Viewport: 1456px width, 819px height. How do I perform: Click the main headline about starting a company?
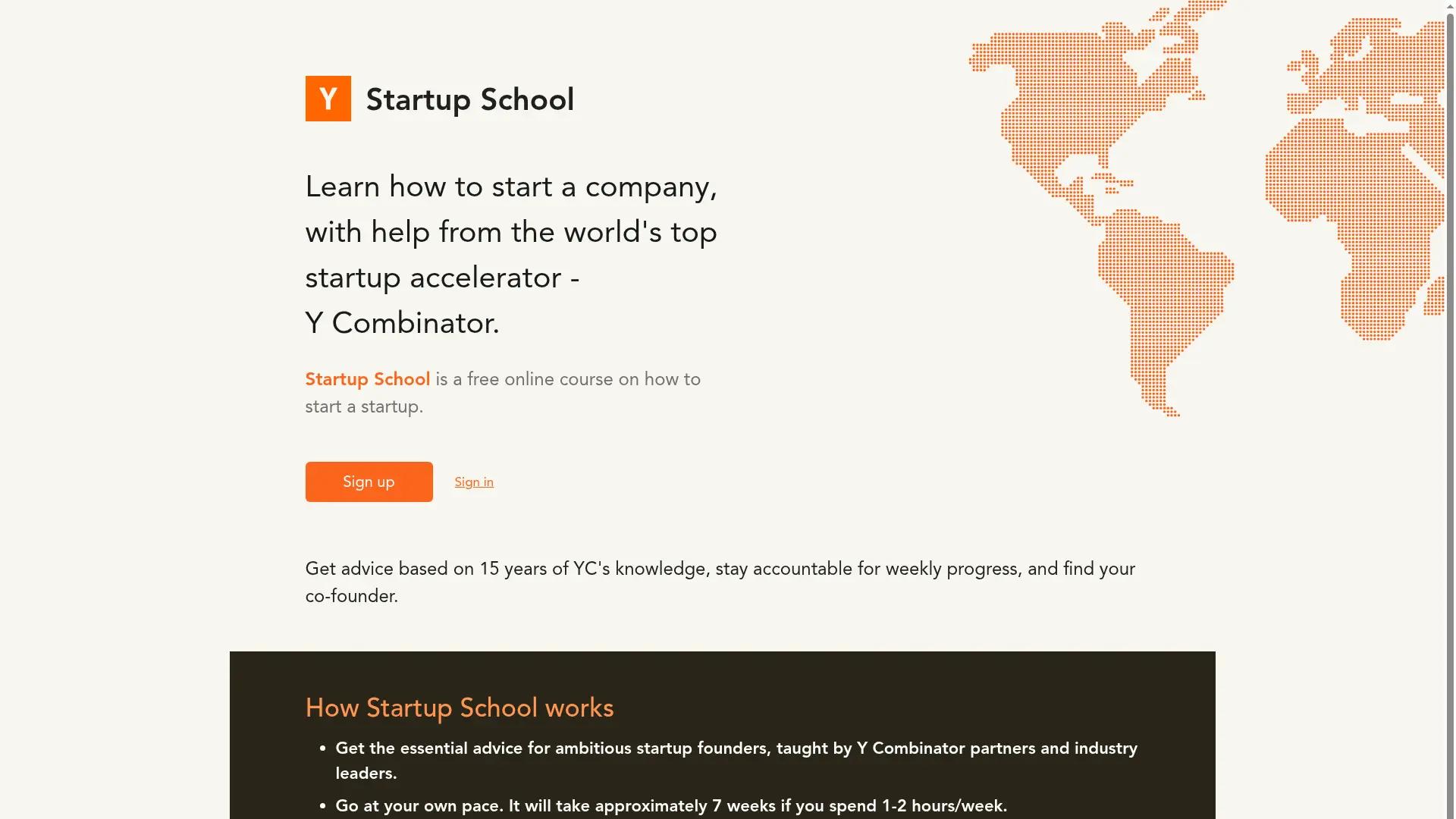pos(511,254)
